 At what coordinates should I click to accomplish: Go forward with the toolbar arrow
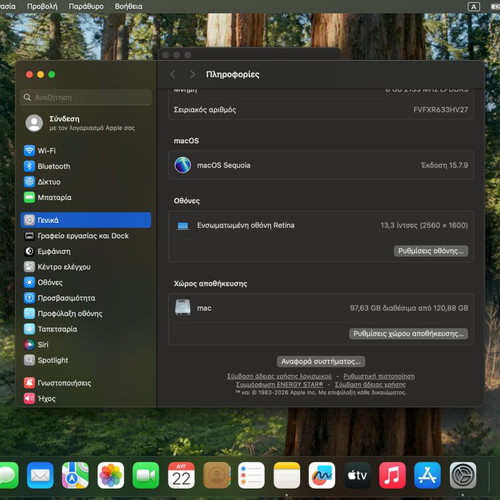click(192, 74)
